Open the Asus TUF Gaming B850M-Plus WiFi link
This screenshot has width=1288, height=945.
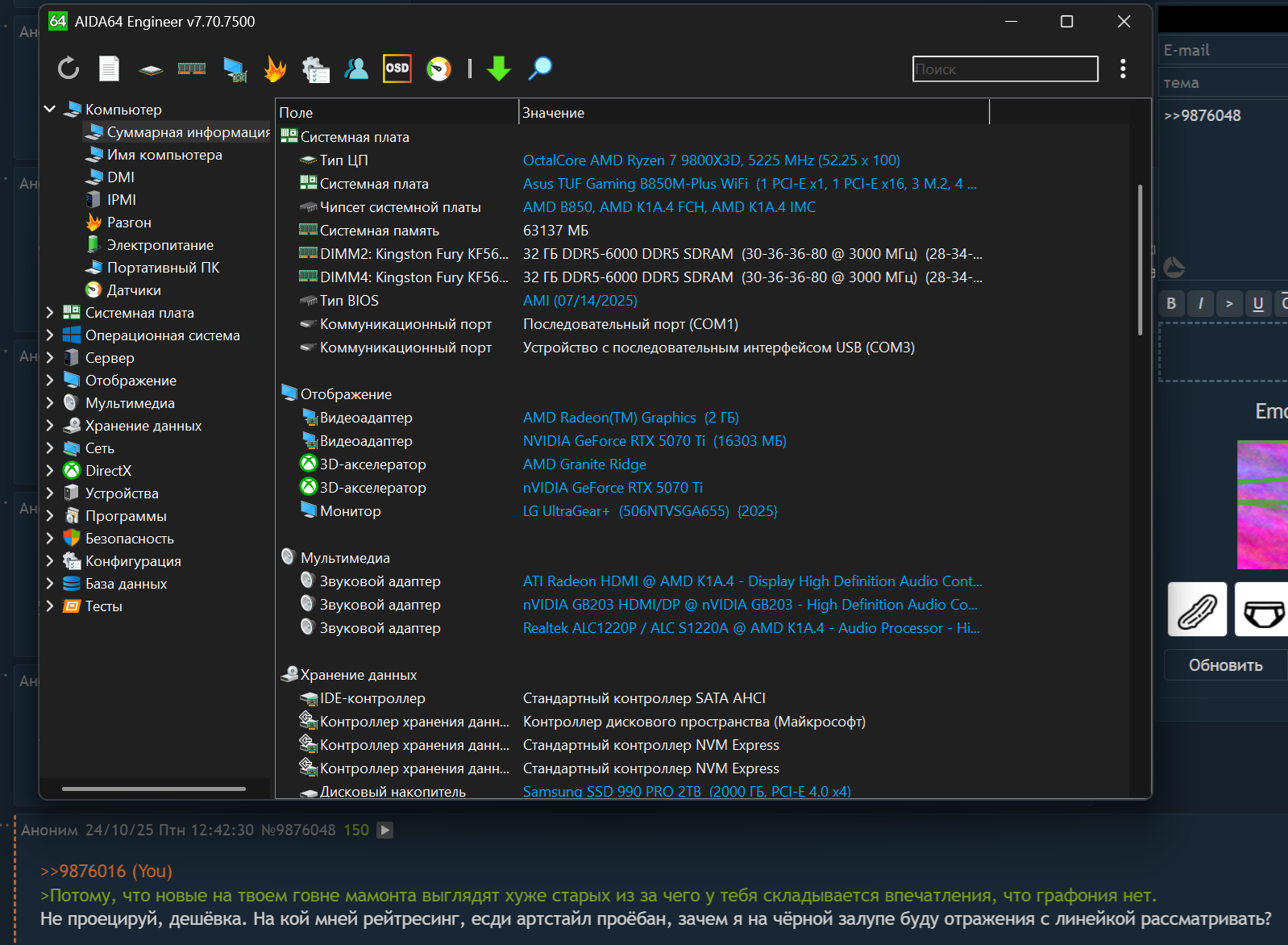[x=750, y=184]
